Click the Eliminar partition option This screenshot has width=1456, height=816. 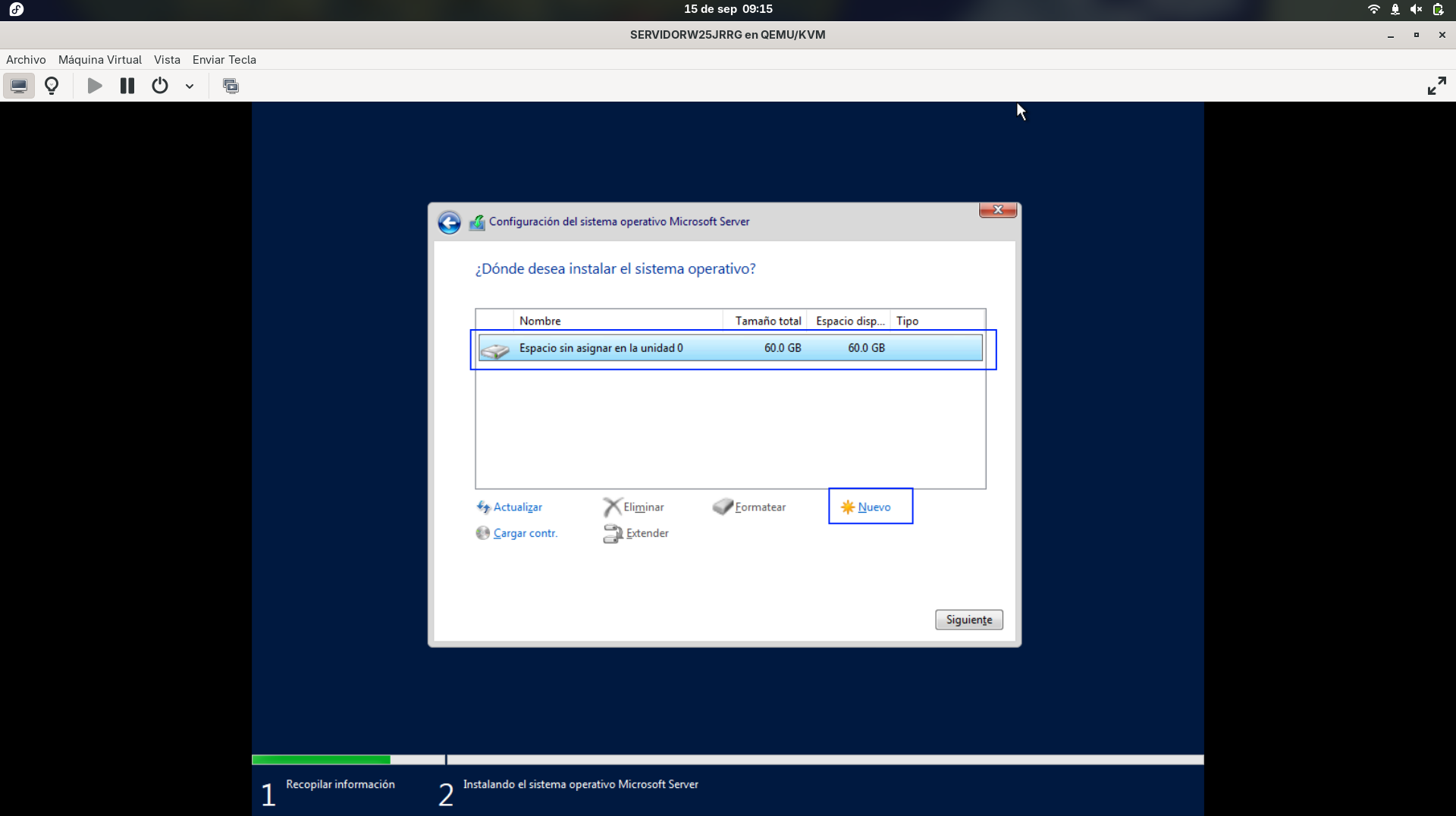pos(634,507)
